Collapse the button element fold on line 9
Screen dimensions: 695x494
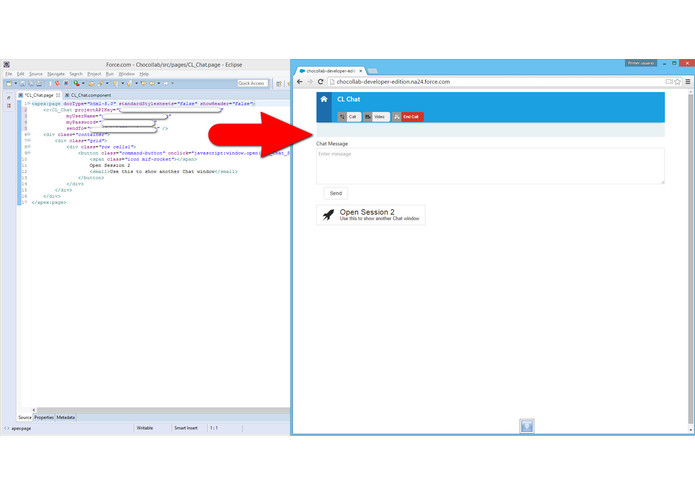29,153
